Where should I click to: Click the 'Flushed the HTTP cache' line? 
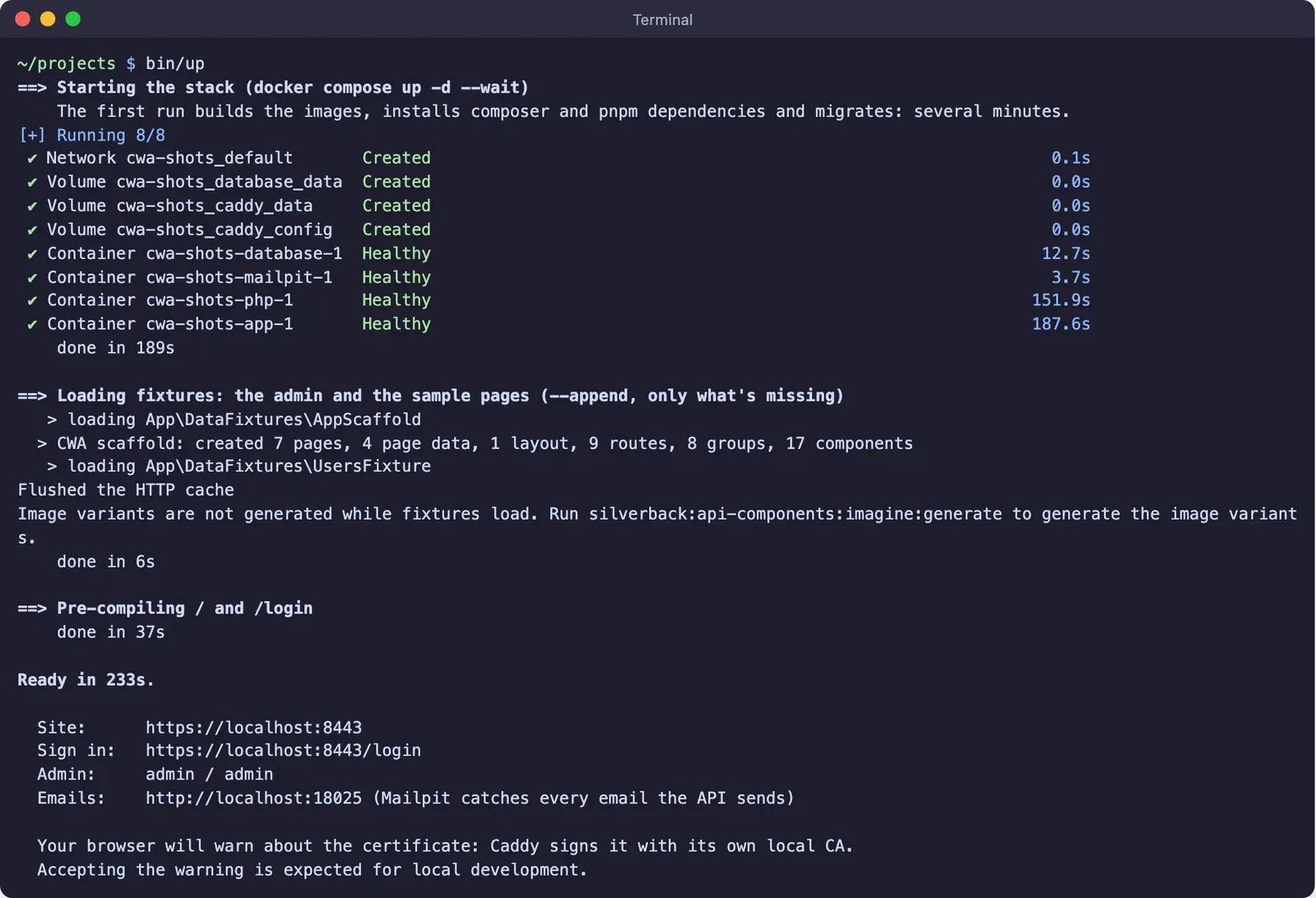coord(126,490)
